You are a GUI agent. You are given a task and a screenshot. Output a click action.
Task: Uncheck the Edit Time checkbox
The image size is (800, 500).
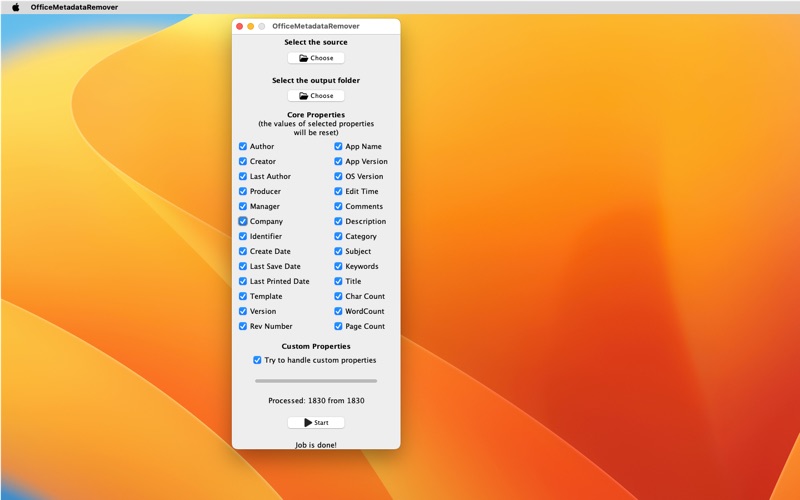[x=338, y=191]
